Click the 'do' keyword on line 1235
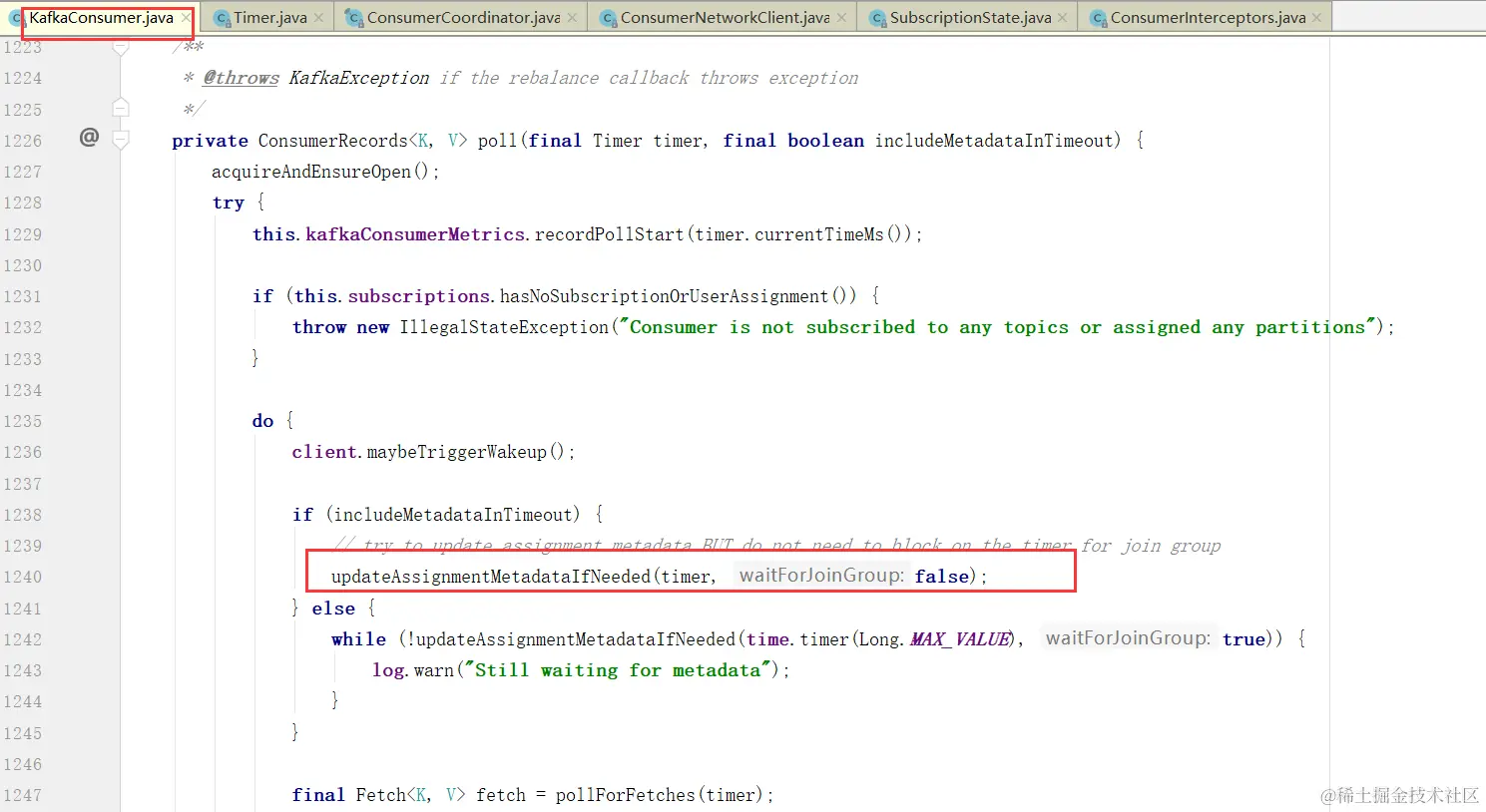Viewport: 1486px width, 812px height. [x=262, y=421]
